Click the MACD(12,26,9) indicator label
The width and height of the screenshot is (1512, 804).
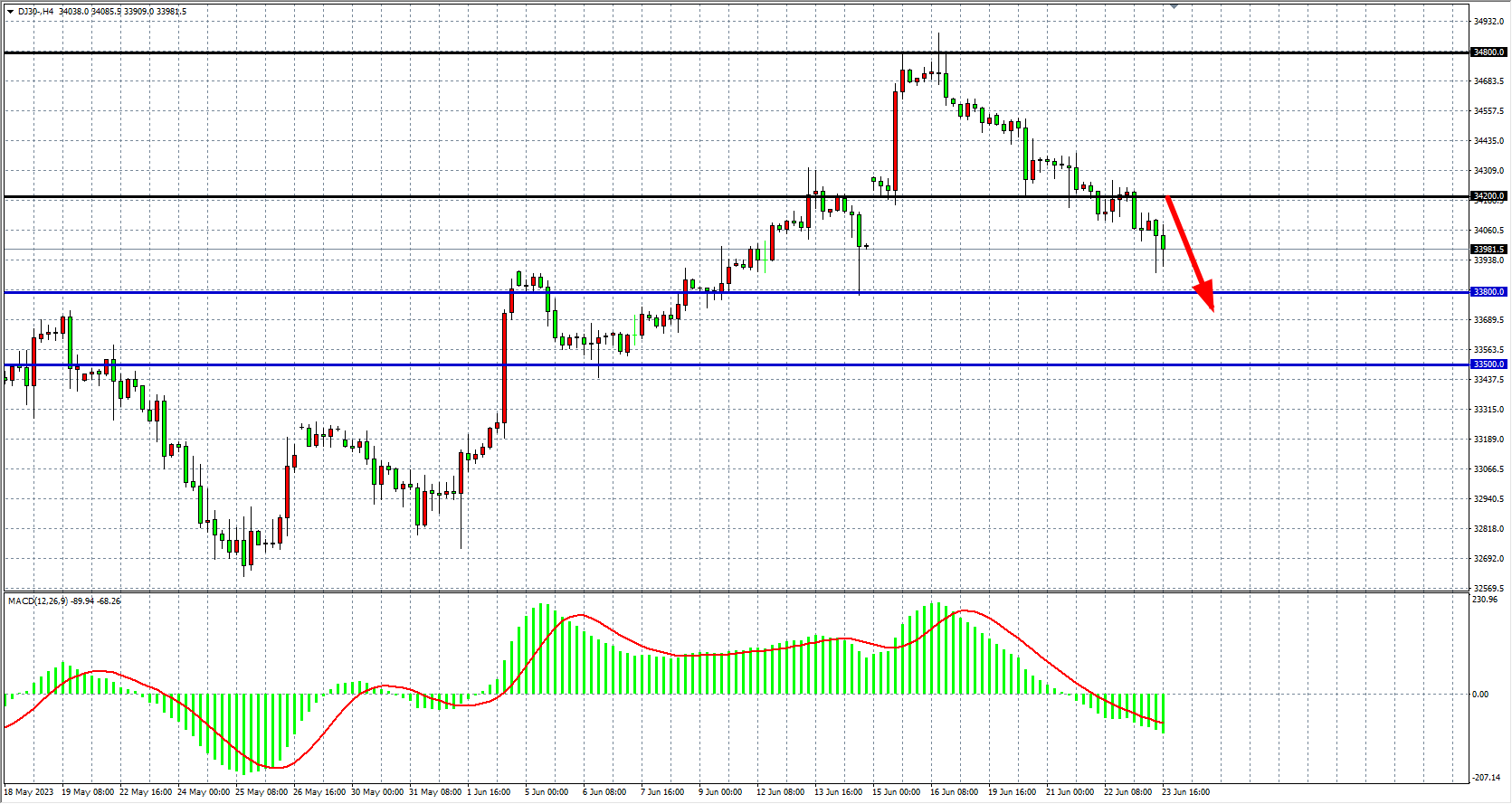tap(37, 601)
